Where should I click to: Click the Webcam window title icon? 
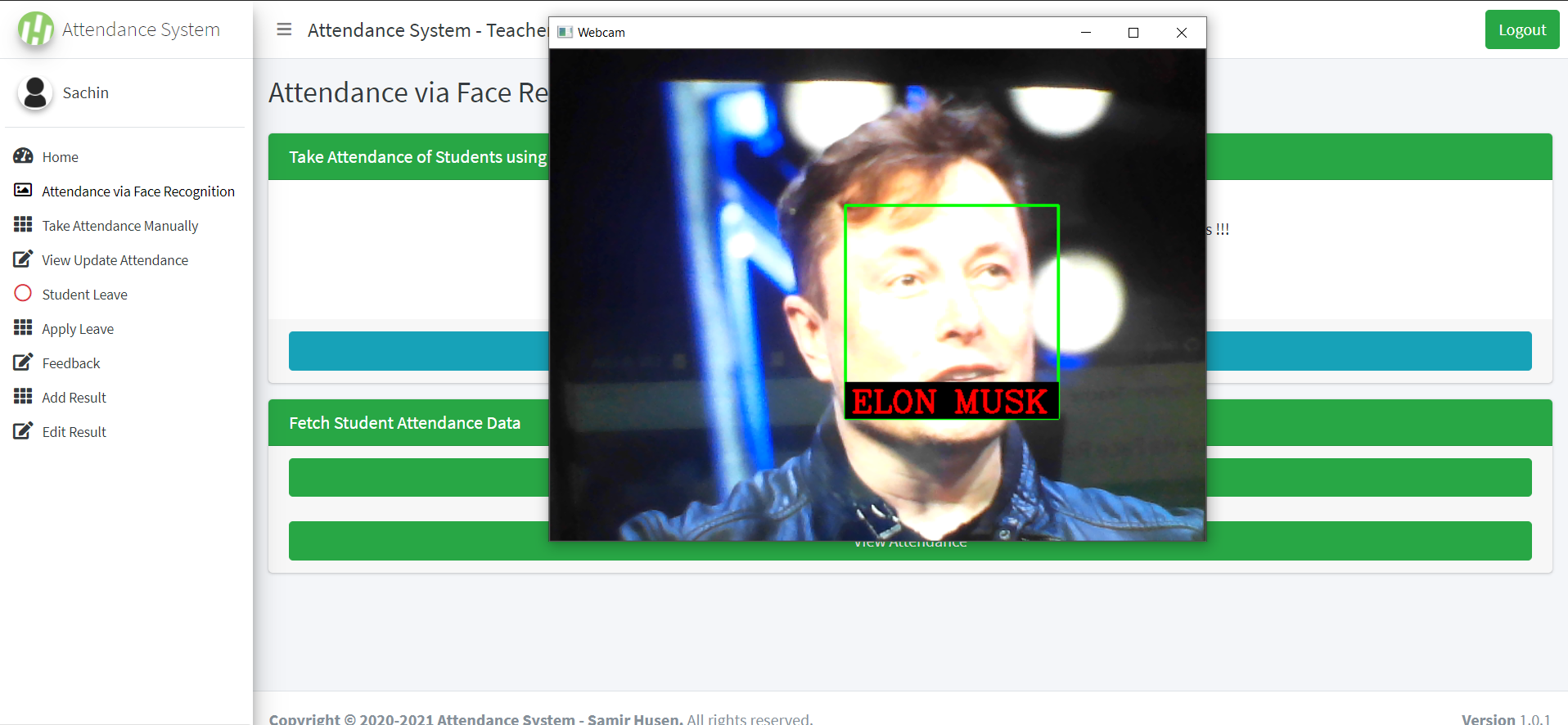point(565,32)
